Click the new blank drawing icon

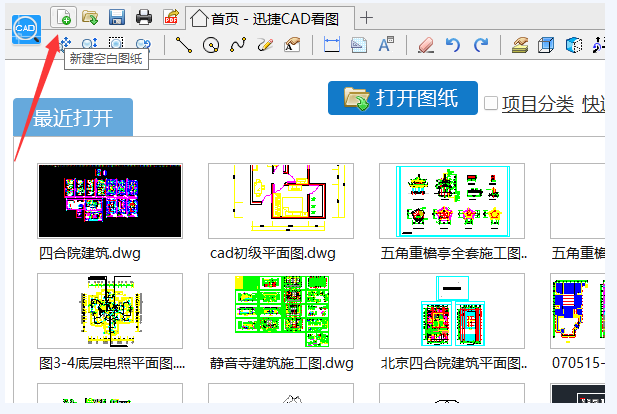[63, 17]
